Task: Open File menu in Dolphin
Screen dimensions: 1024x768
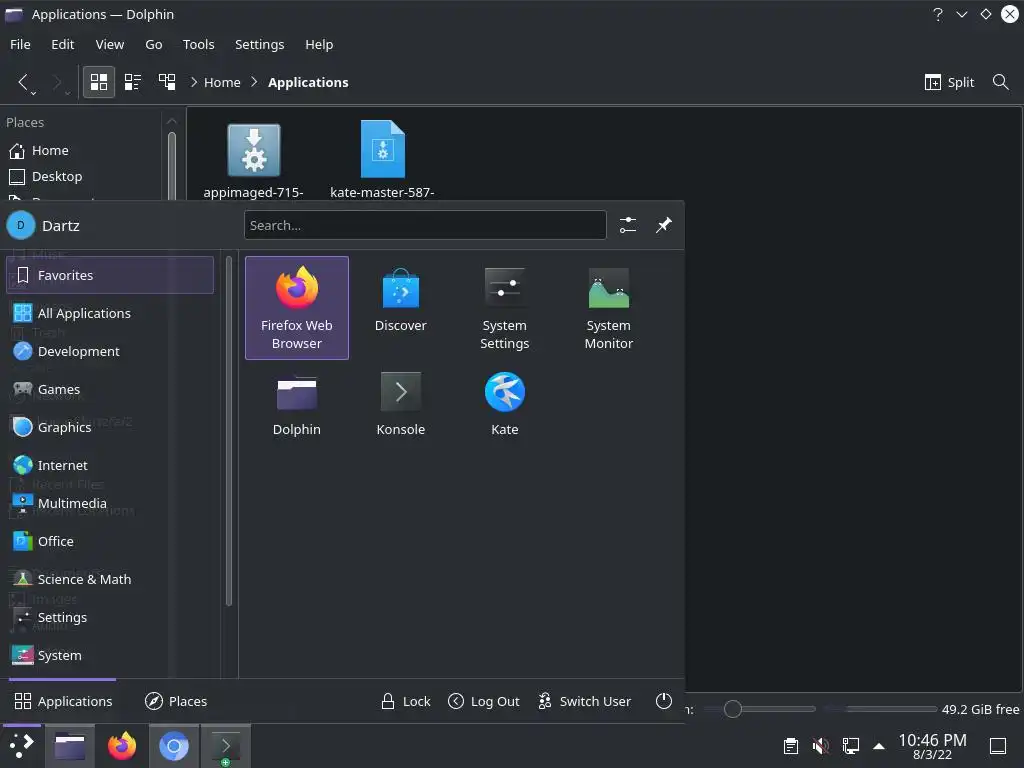Action: point(20,44)
